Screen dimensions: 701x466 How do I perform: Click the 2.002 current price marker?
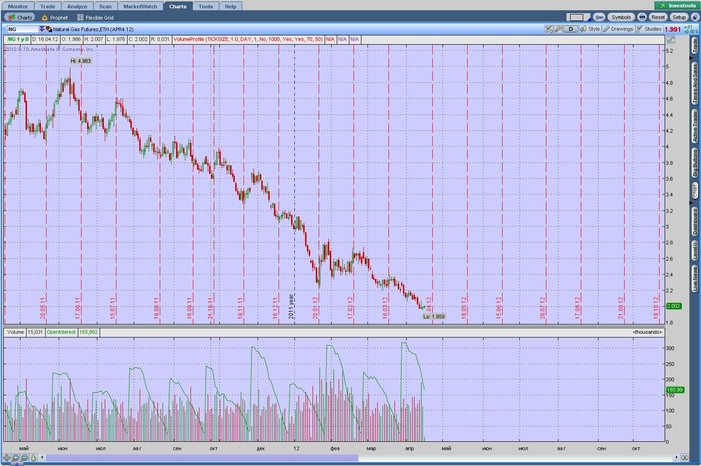click(674, 306)
